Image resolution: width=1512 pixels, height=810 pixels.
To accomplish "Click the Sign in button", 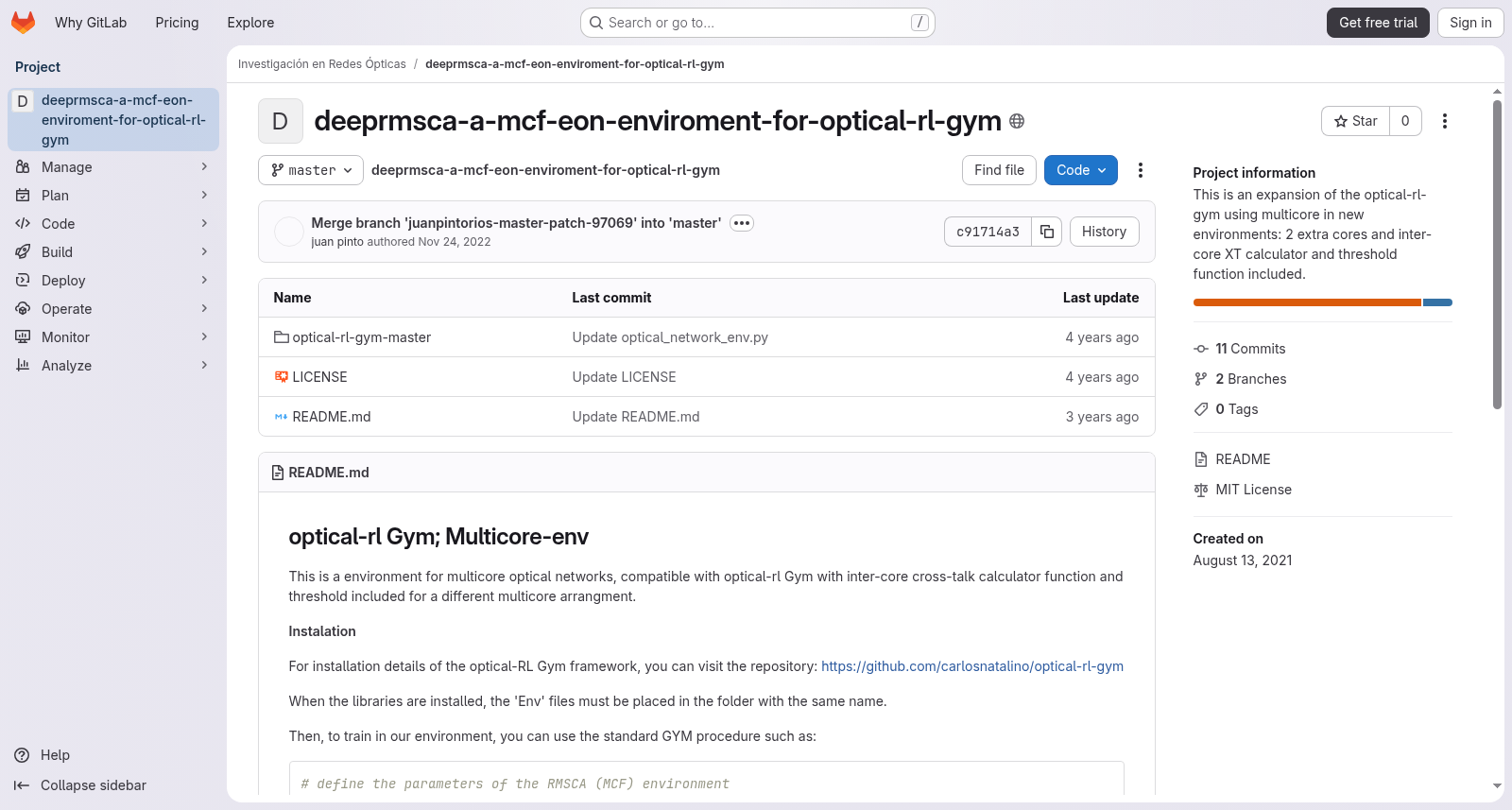I will point(1470,23).
